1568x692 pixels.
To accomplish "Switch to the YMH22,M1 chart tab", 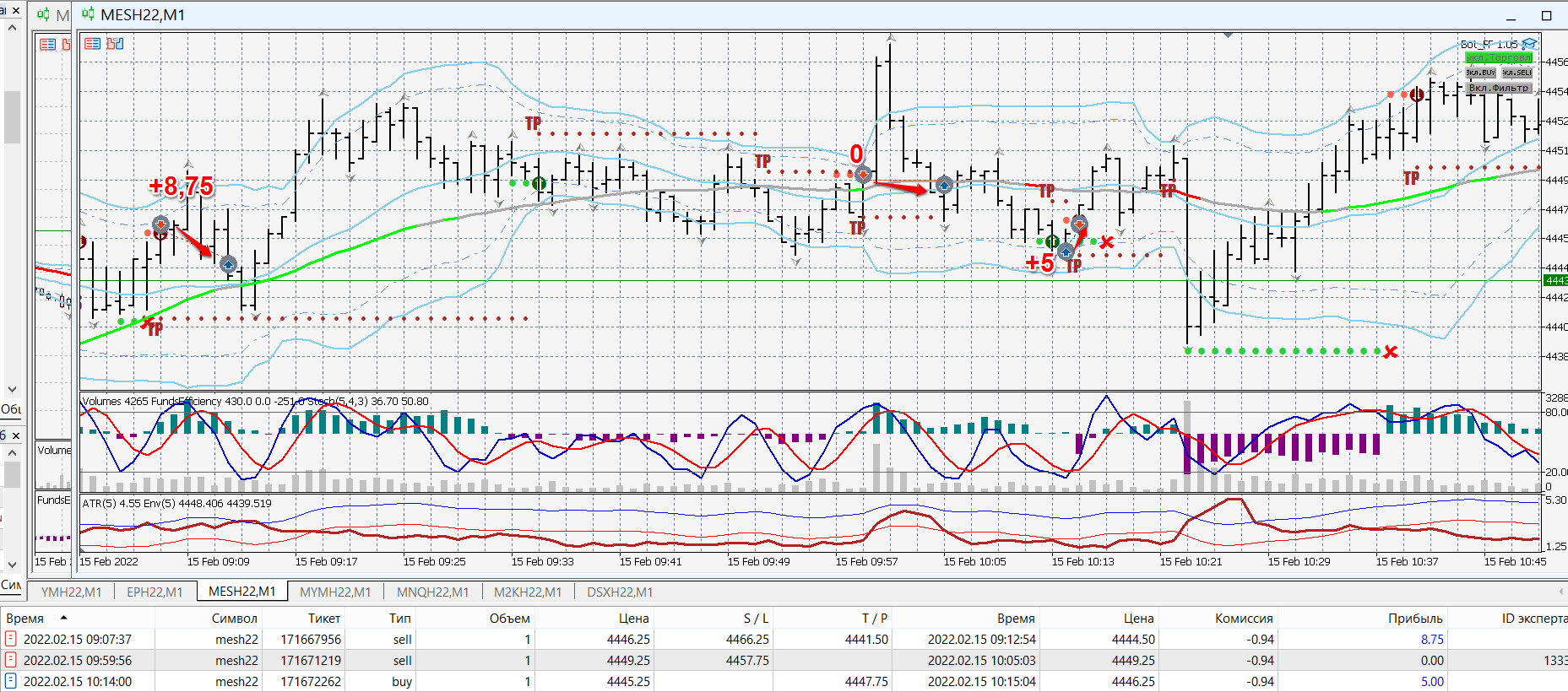I will [x=71, y=592].
